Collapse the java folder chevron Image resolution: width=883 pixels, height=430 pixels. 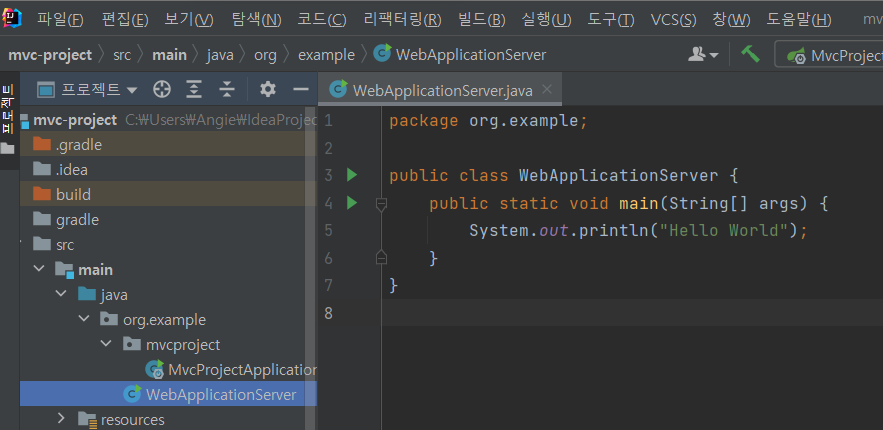[61, 293]
